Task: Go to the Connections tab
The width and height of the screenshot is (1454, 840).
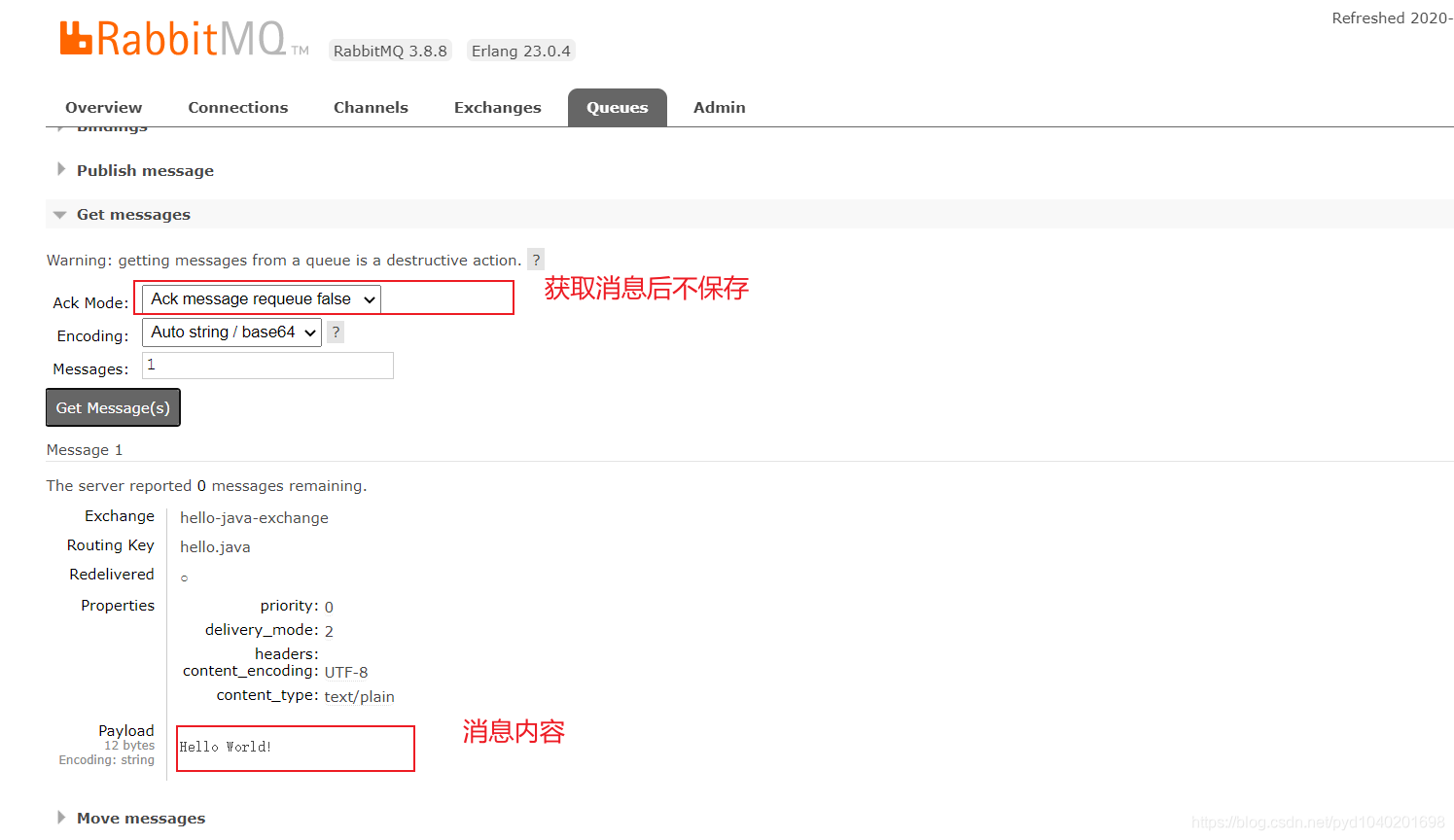Action: 238,108
